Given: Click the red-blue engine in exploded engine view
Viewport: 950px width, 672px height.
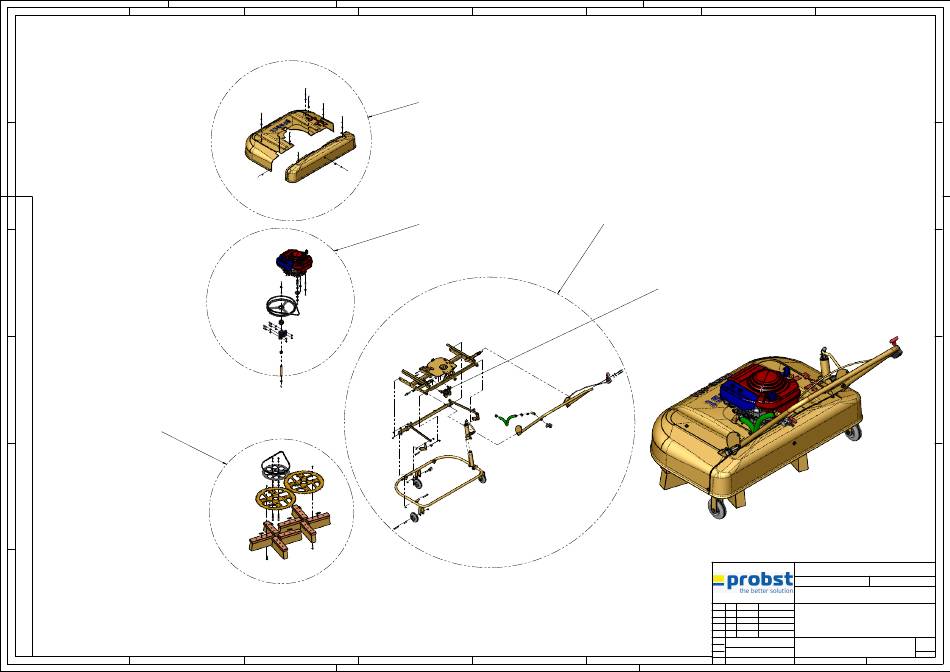Looking at the screenshot, I should tap(294, 261).
